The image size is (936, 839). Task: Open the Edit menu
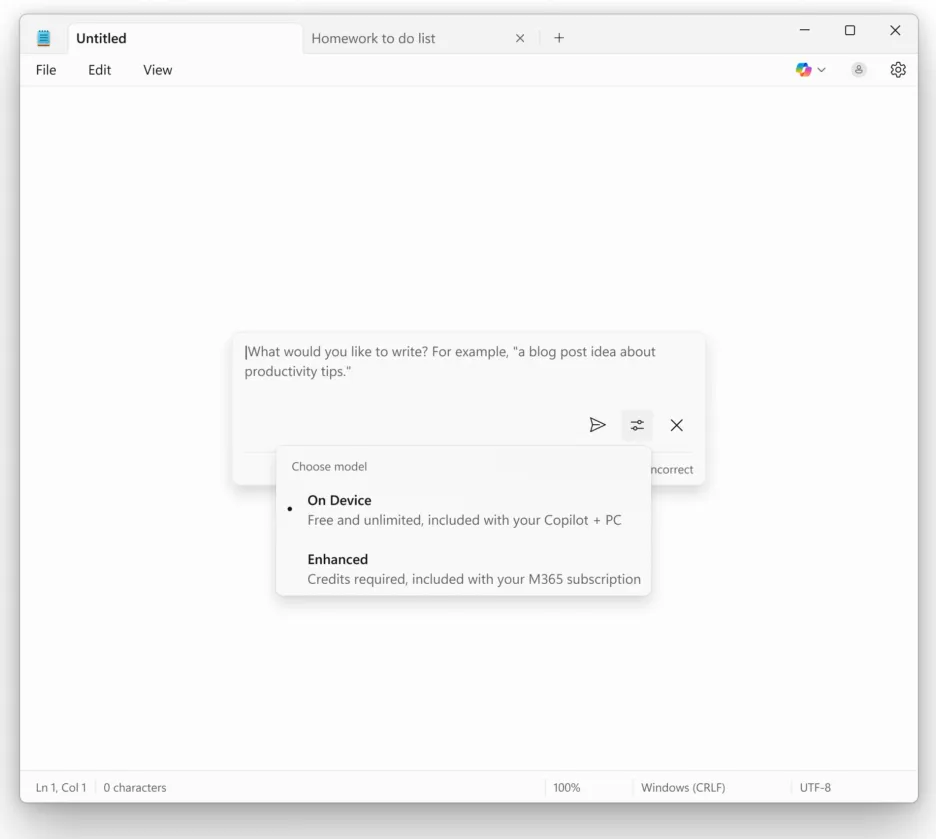coord(99,70)
